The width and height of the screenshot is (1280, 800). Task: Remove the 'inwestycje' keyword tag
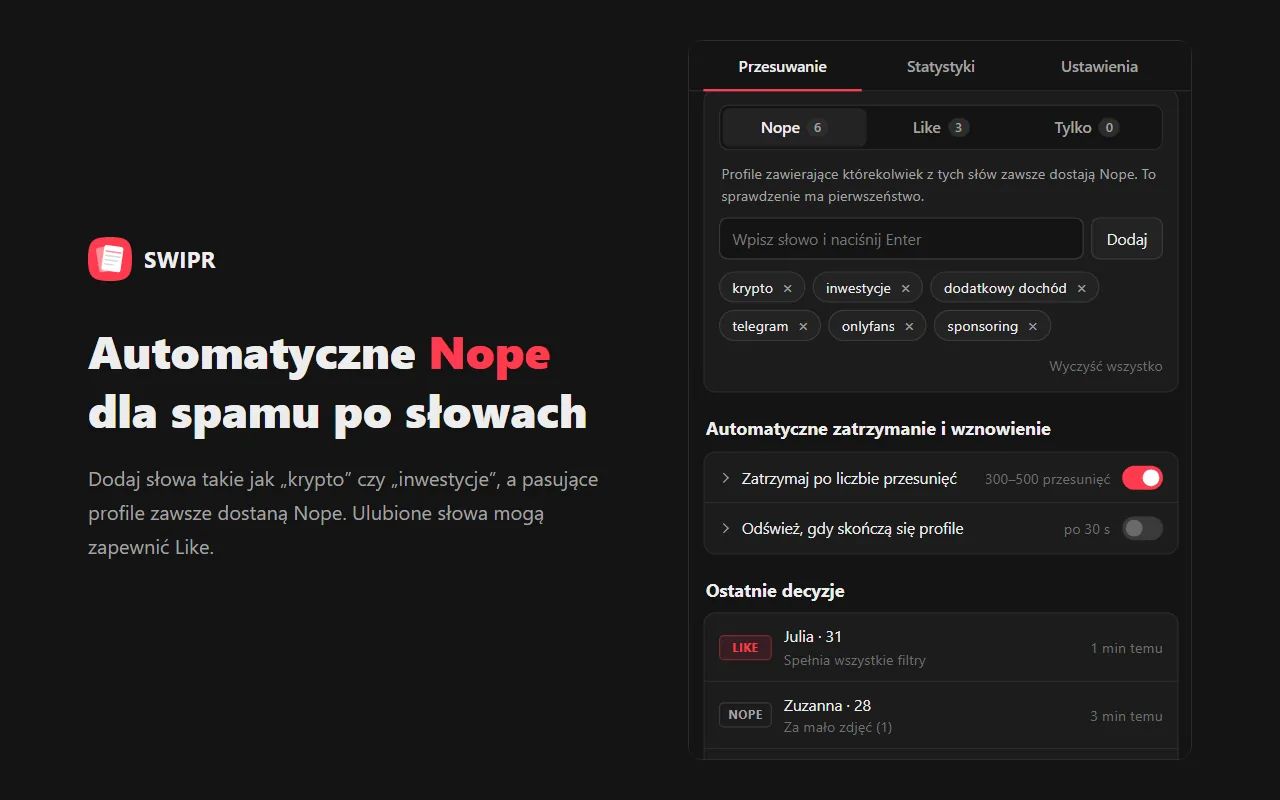pos(905,288)
